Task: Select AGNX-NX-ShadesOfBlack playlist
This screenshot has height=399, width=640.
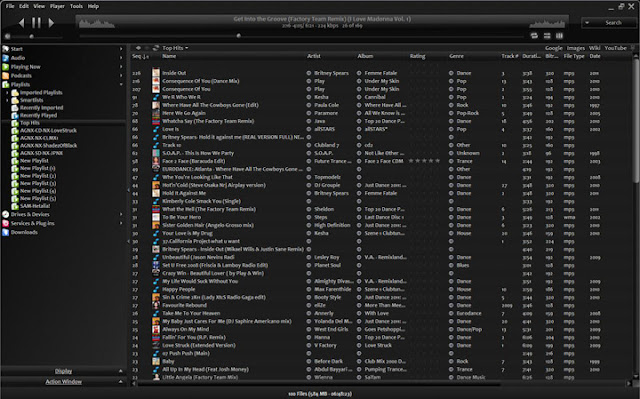Action: click(49, 146)
